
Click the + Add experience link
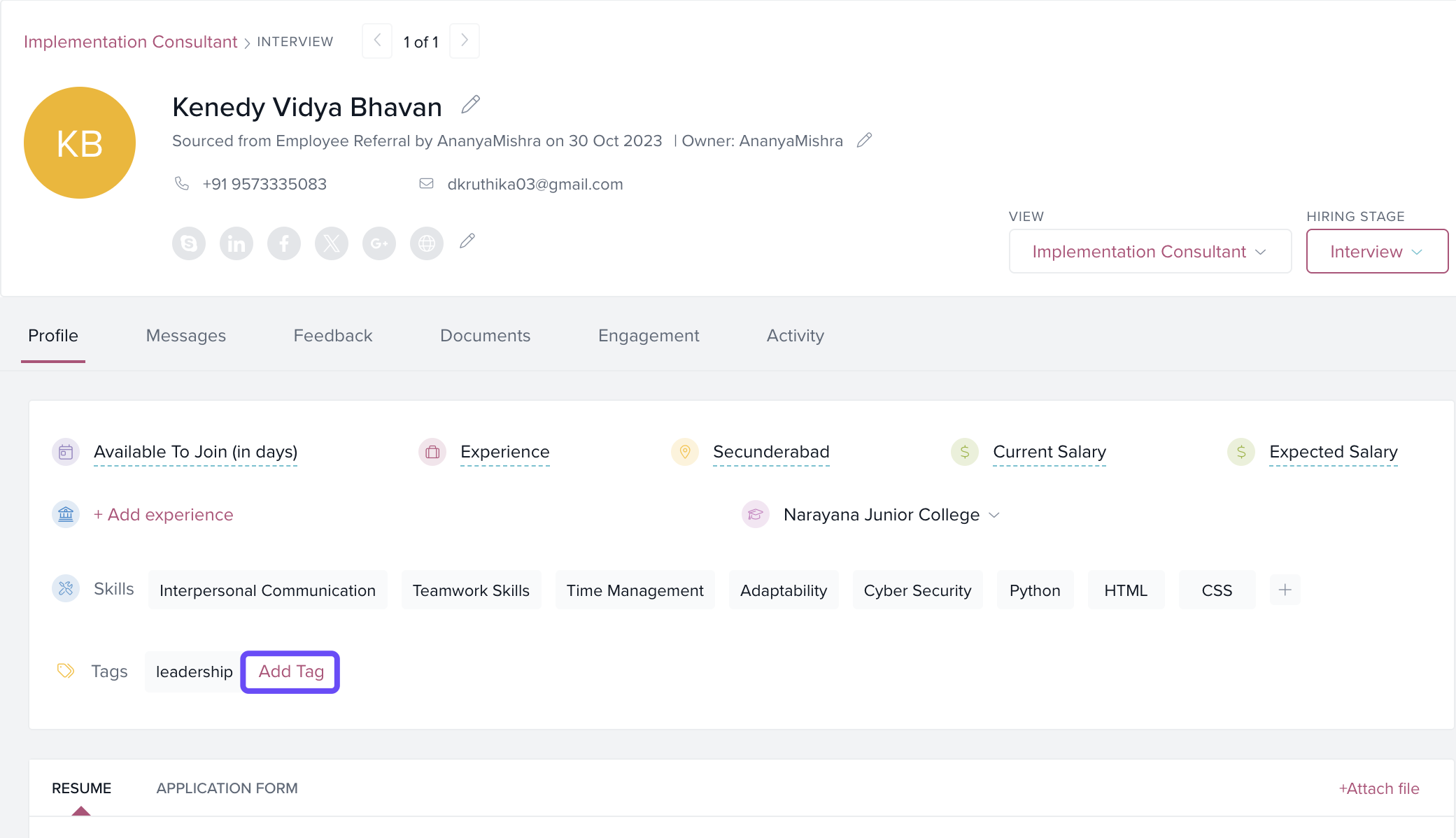point(164,515)
